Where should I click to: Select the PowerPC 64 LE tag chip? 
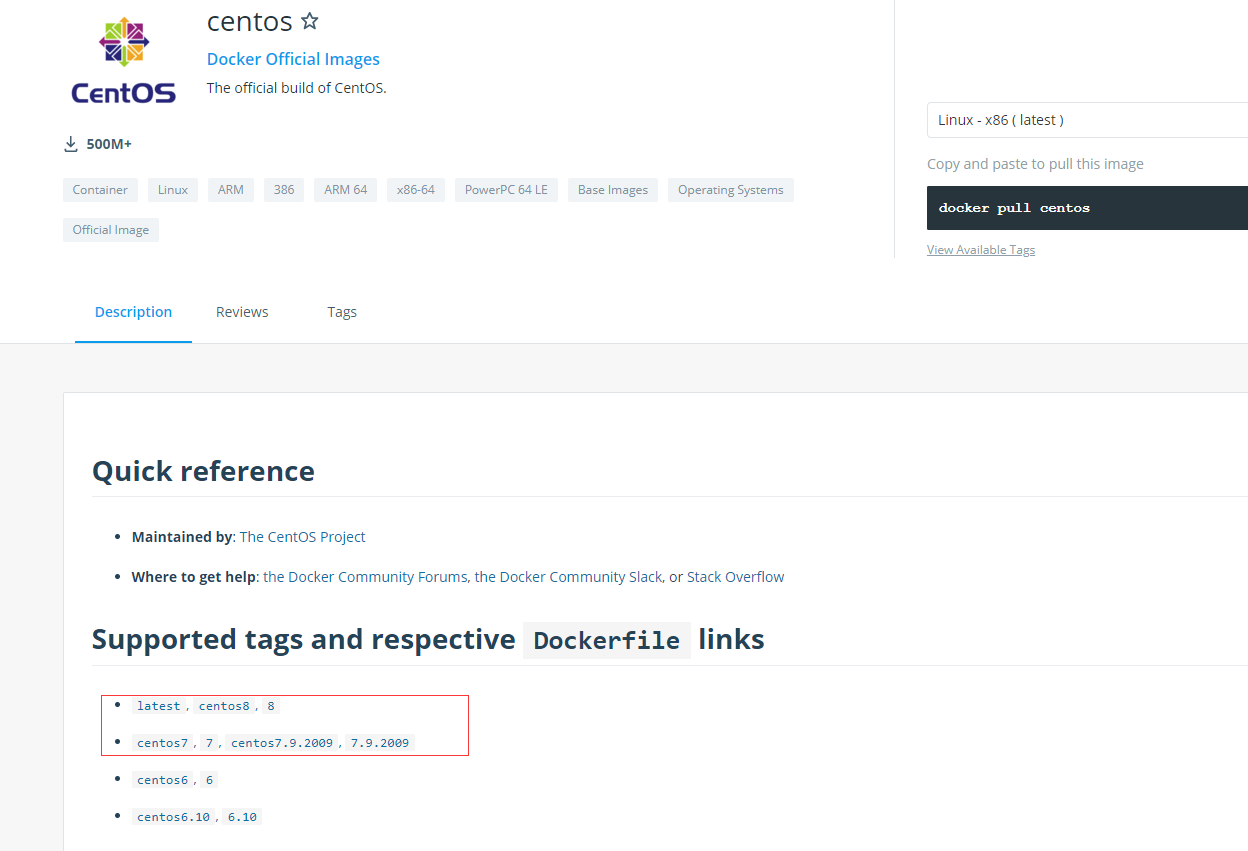pos(506,190)
